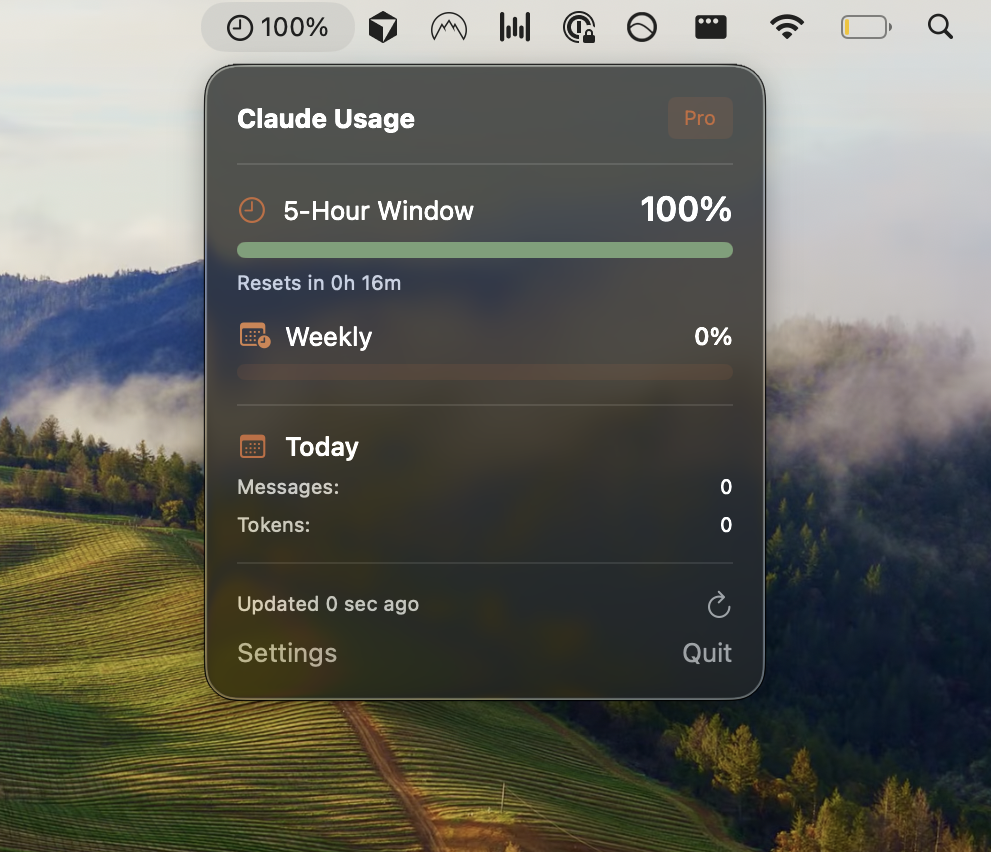Click the battery status icon

pos(866,27)
